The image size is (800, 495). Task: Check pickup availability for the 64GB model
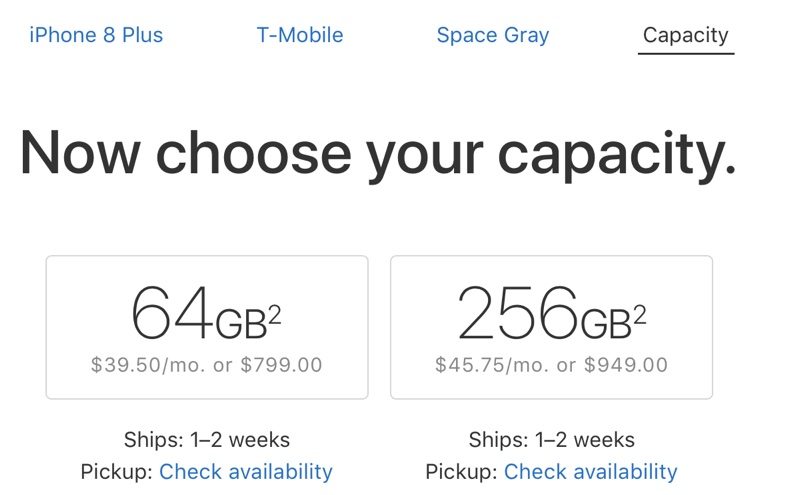pos(245,471)
